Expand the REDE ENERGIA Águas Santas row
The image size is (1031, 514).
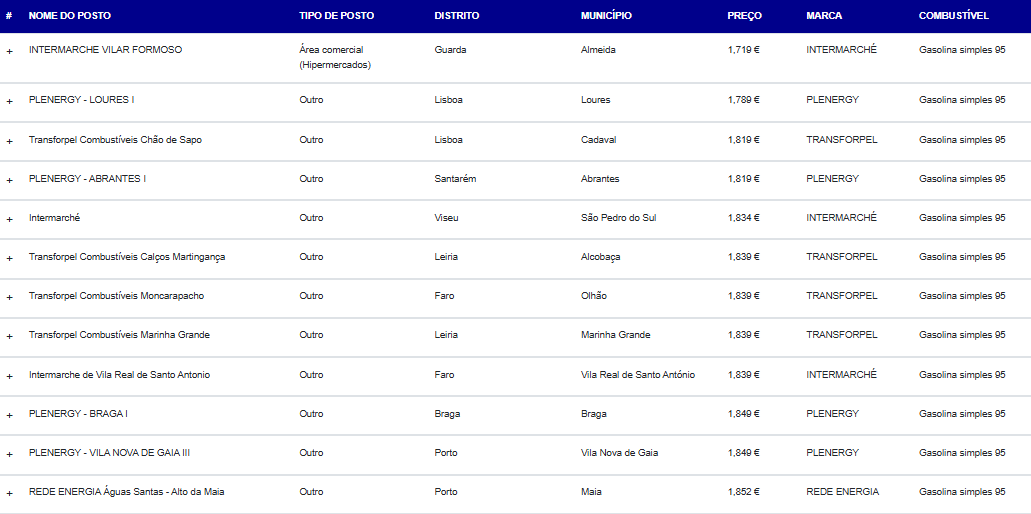click(9, 494)
